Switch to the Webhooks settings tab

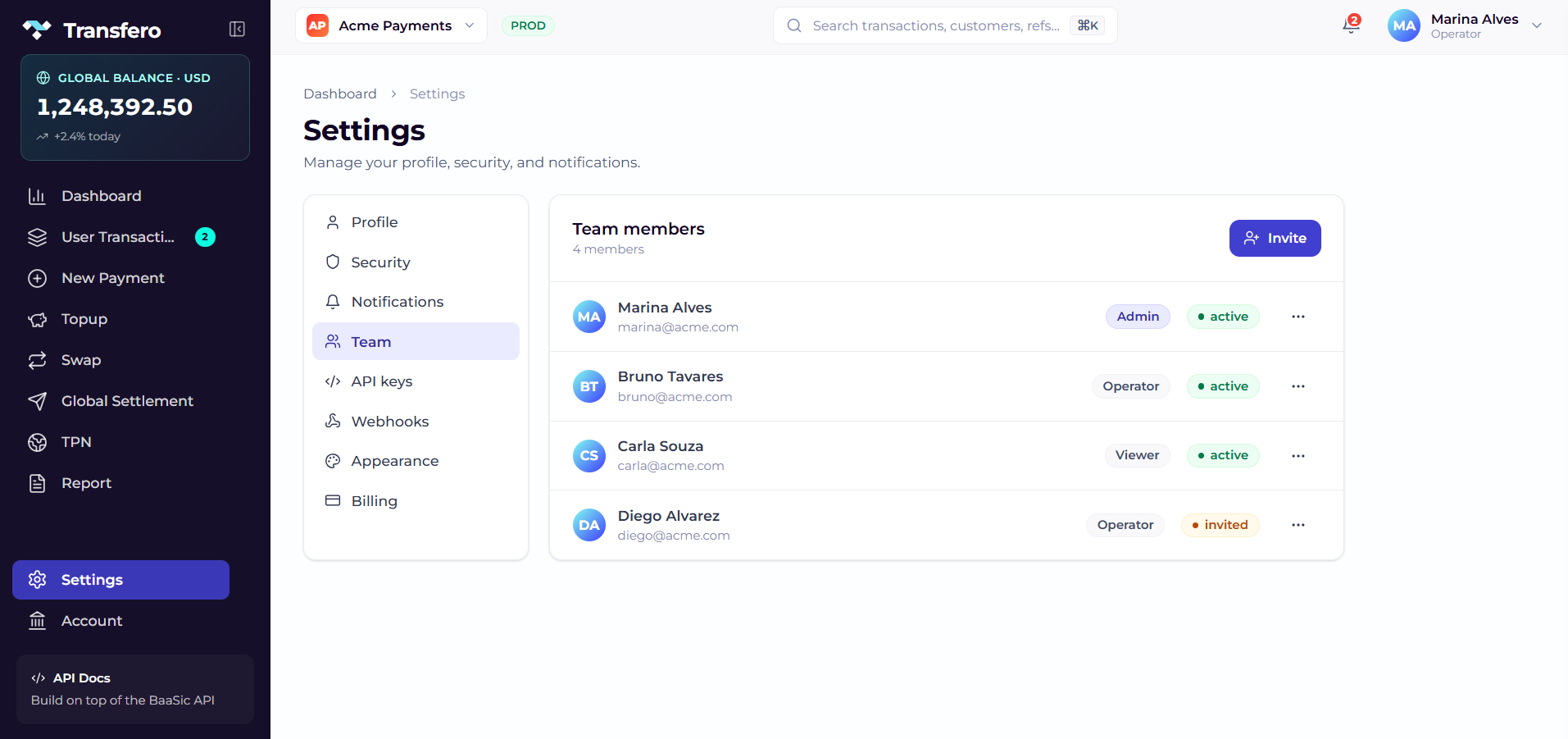click(x=416, y=421)
